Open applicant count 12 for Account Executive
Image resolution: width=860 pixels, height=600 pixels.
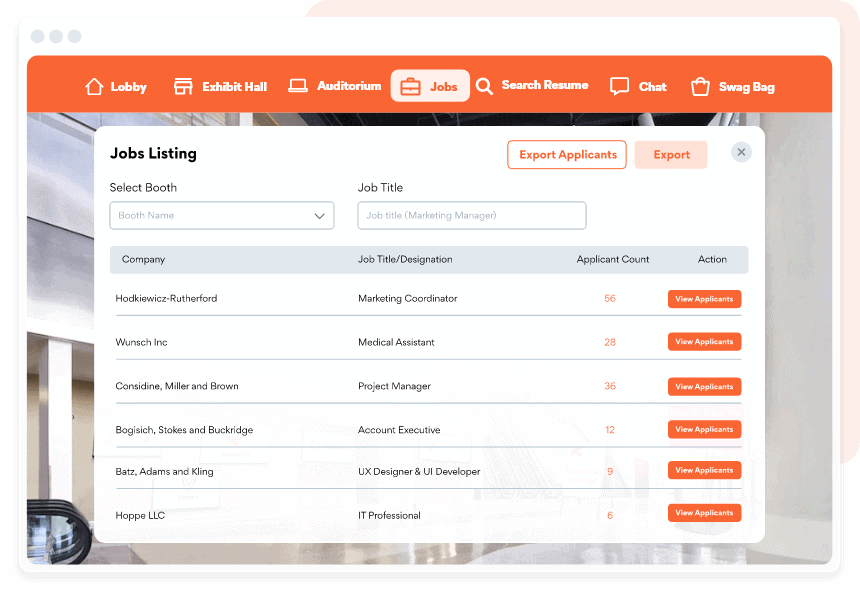[610, 429]
